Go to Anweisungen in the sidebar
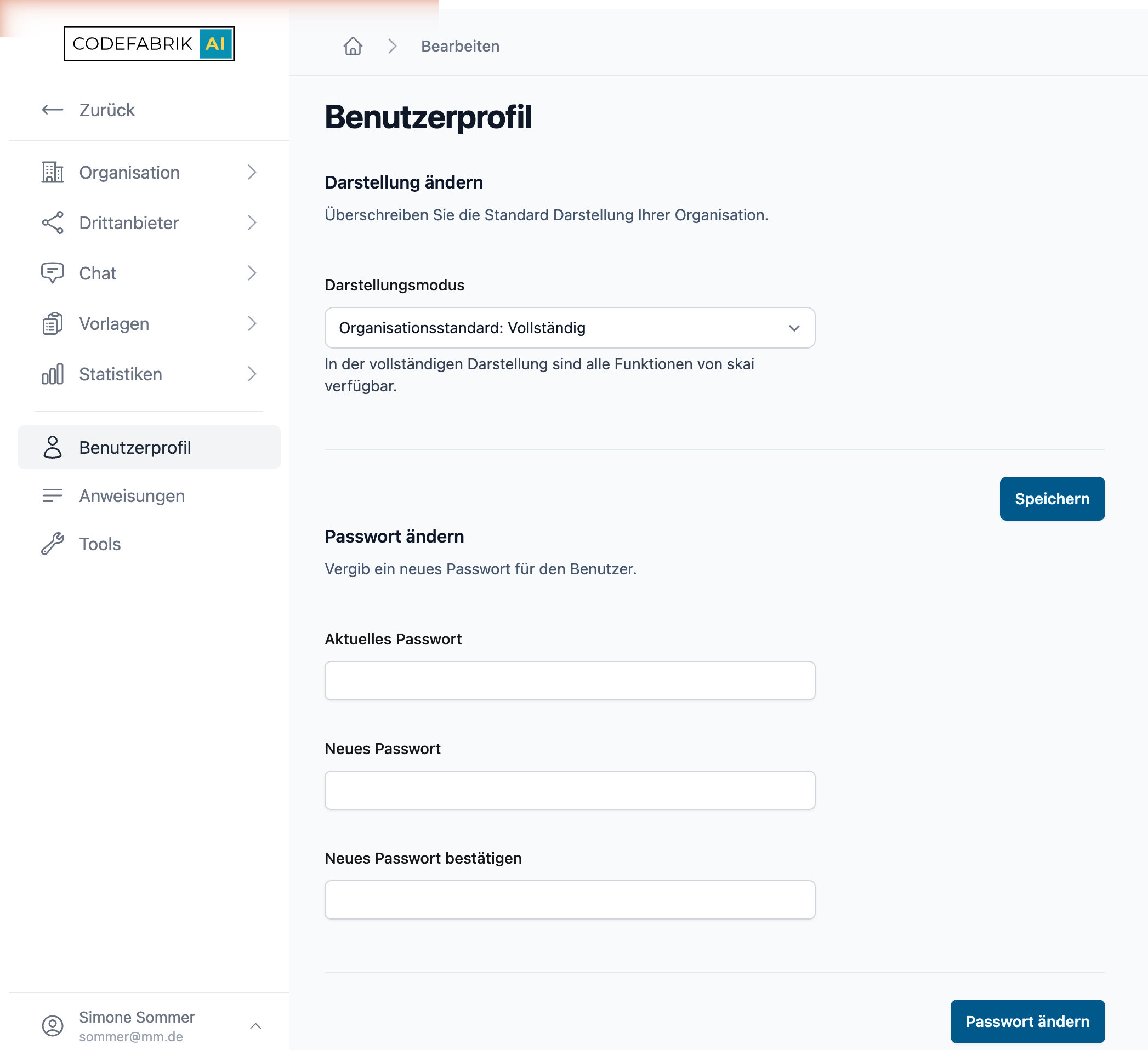This screenshot has width=1148, height=1050. click(x=149, y=496)
